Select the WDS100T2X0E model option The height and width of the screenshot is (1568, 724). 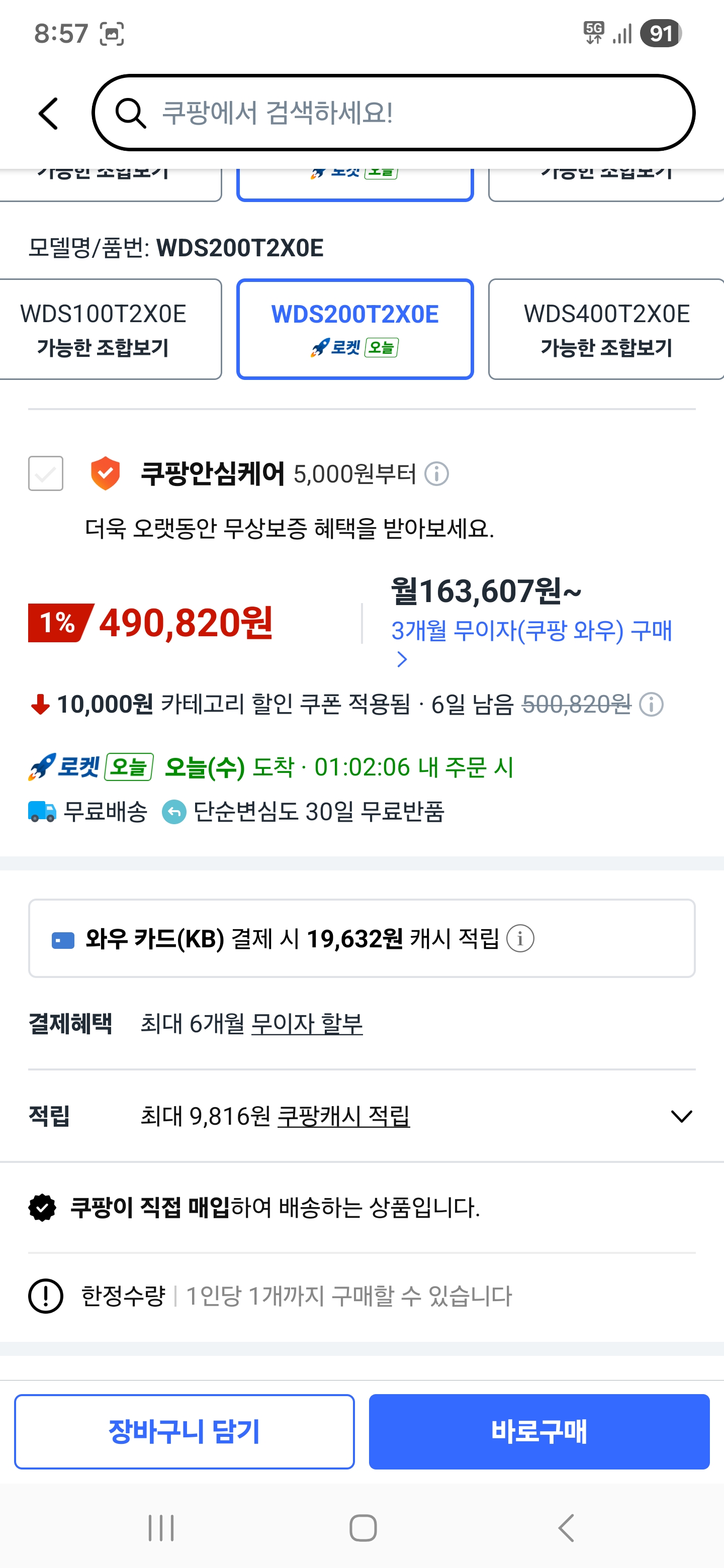click(x=104, y=329)
